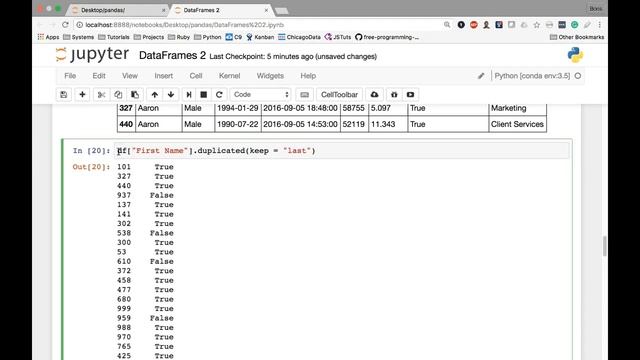Click zoom magnifier icon in address bar
Viewport: 640px width, 360px height.
click(x=447, y=25)
